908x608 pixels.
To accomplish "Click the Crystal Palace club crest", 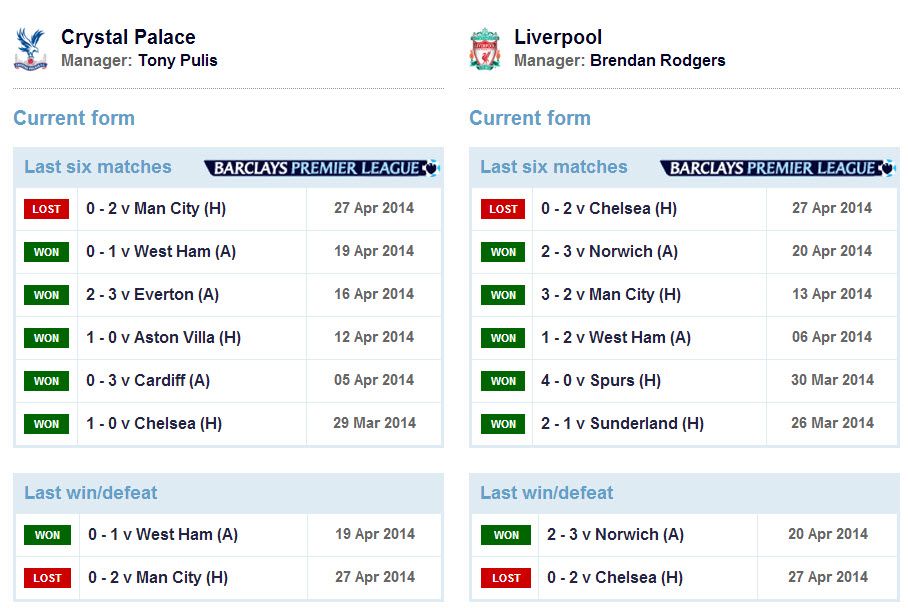I will coord(30,49).
